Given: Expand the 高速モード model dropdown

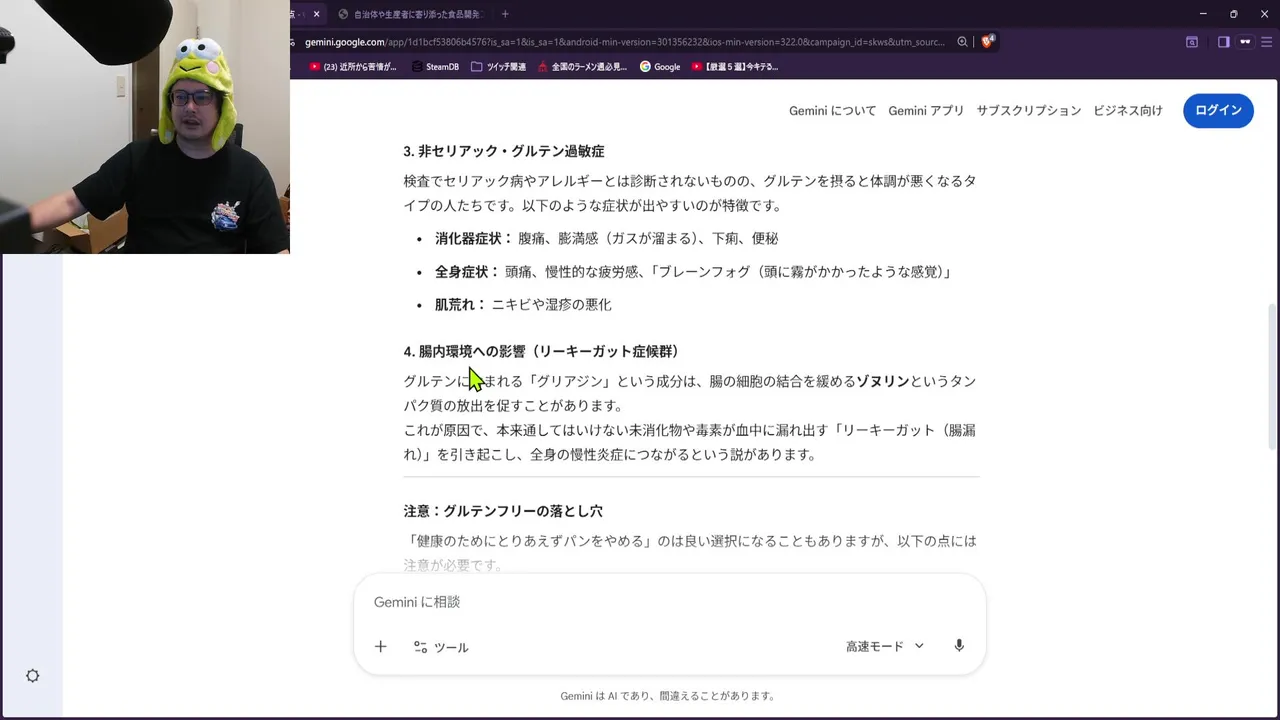Looking at the screenshot, I should click(885, 646).
